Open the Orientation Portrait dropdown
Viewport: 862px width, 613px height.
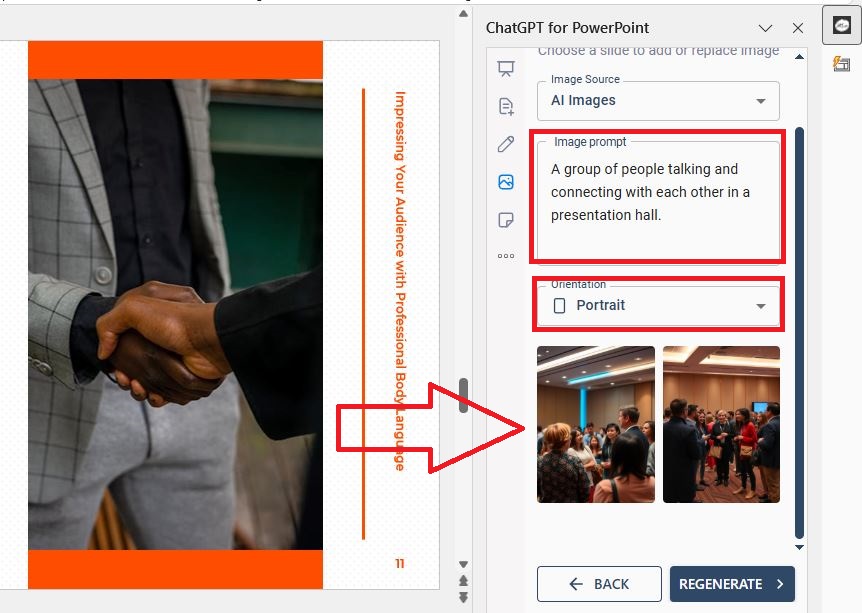658,305
